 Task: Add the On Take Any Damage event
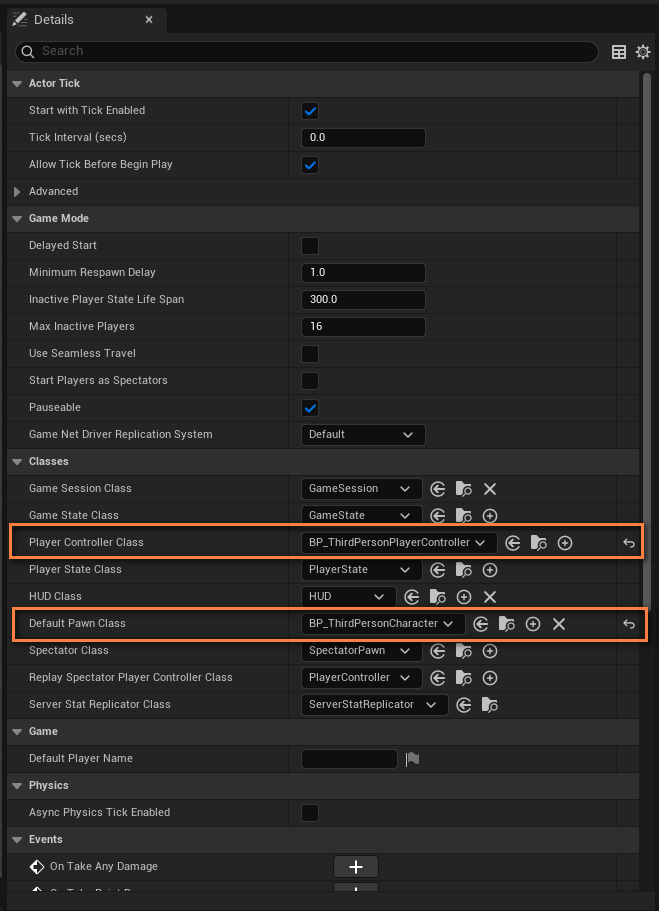point(356,867)
